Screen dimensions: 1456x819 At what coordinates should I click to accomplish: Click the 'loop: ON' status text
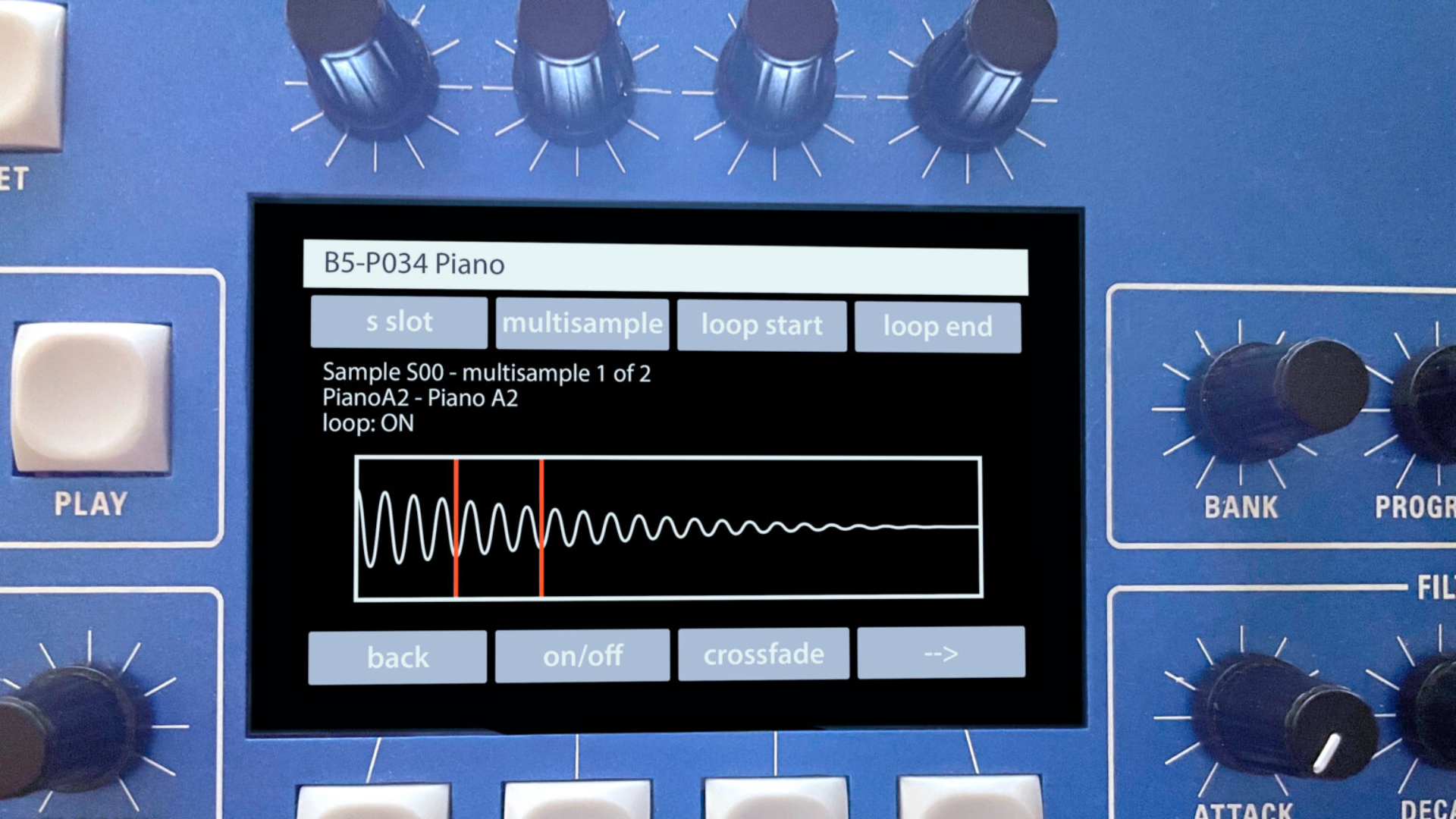[369, 423]
